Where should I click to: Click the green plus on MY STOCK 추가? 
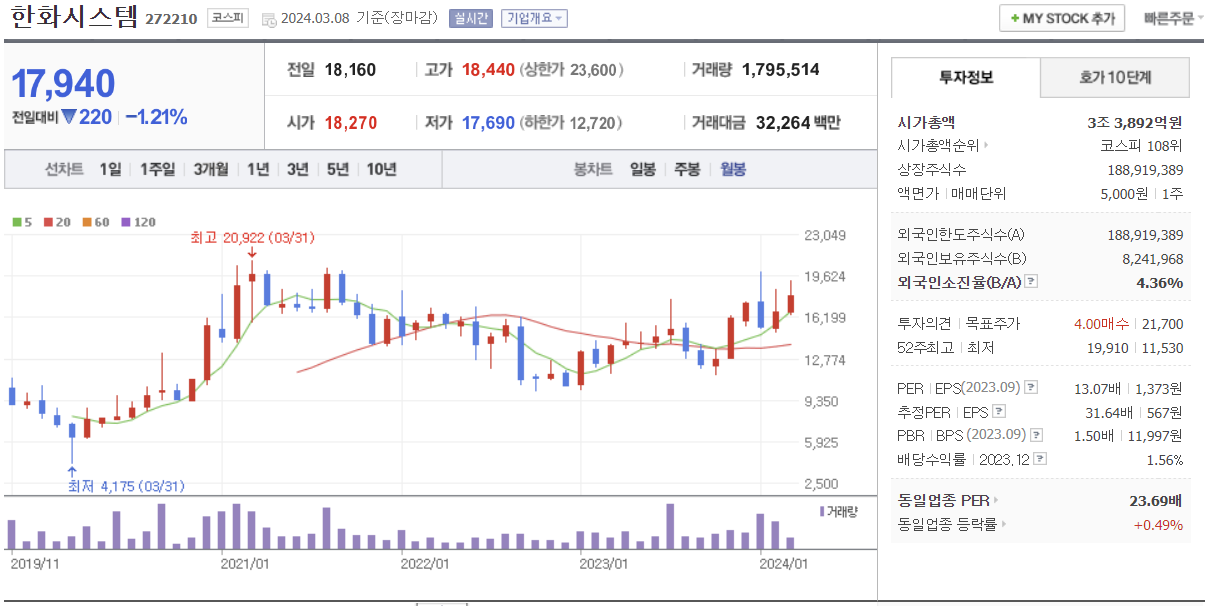tap(1015, 19)
